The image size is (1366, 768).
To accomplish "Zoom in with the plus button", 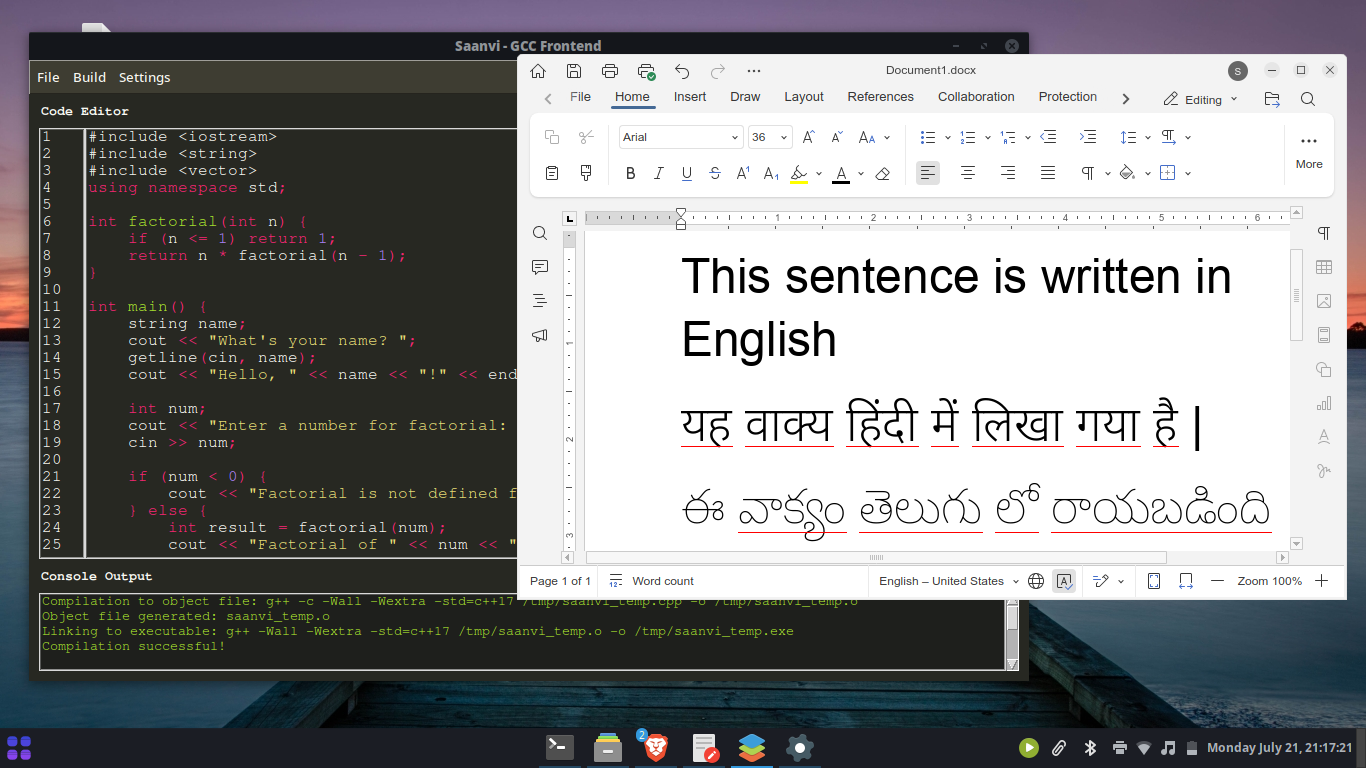I will (1322, 581).
